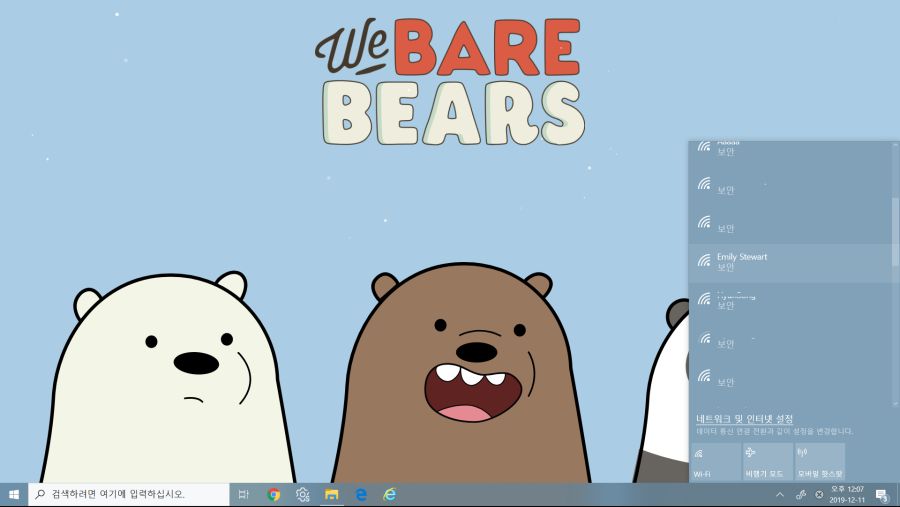Select the Emily Stewart Wi-Fi network
Screen dimensions: 900x507
(790, 262)
